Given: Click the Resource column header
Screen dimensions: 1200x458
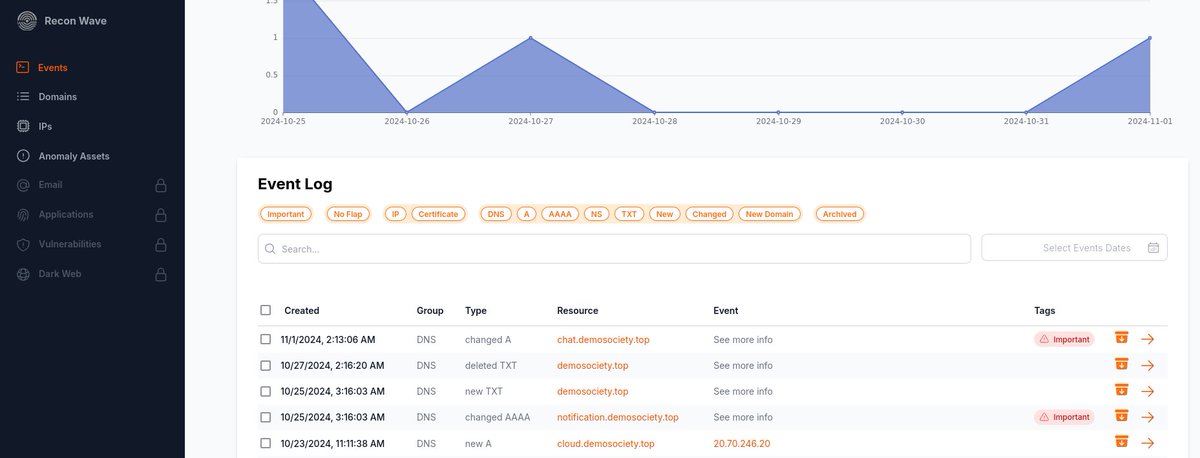Looking at the screenshot, I should click(577, 311).
